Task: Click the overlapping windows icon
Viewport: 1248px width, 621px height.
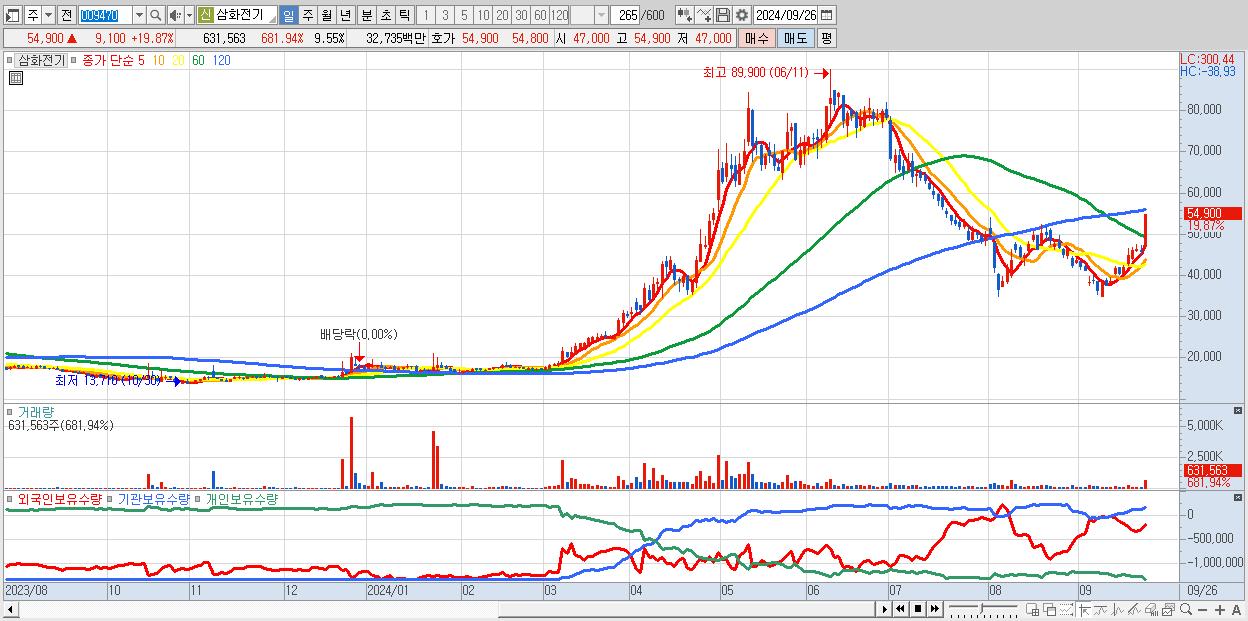Action: (x=1050, y=609)
